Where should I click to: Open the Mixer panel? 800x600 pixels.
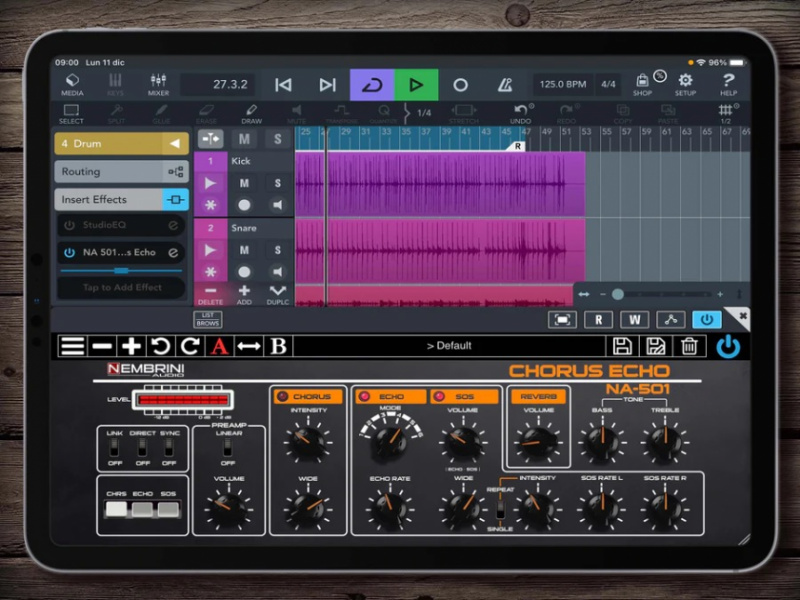158,85
